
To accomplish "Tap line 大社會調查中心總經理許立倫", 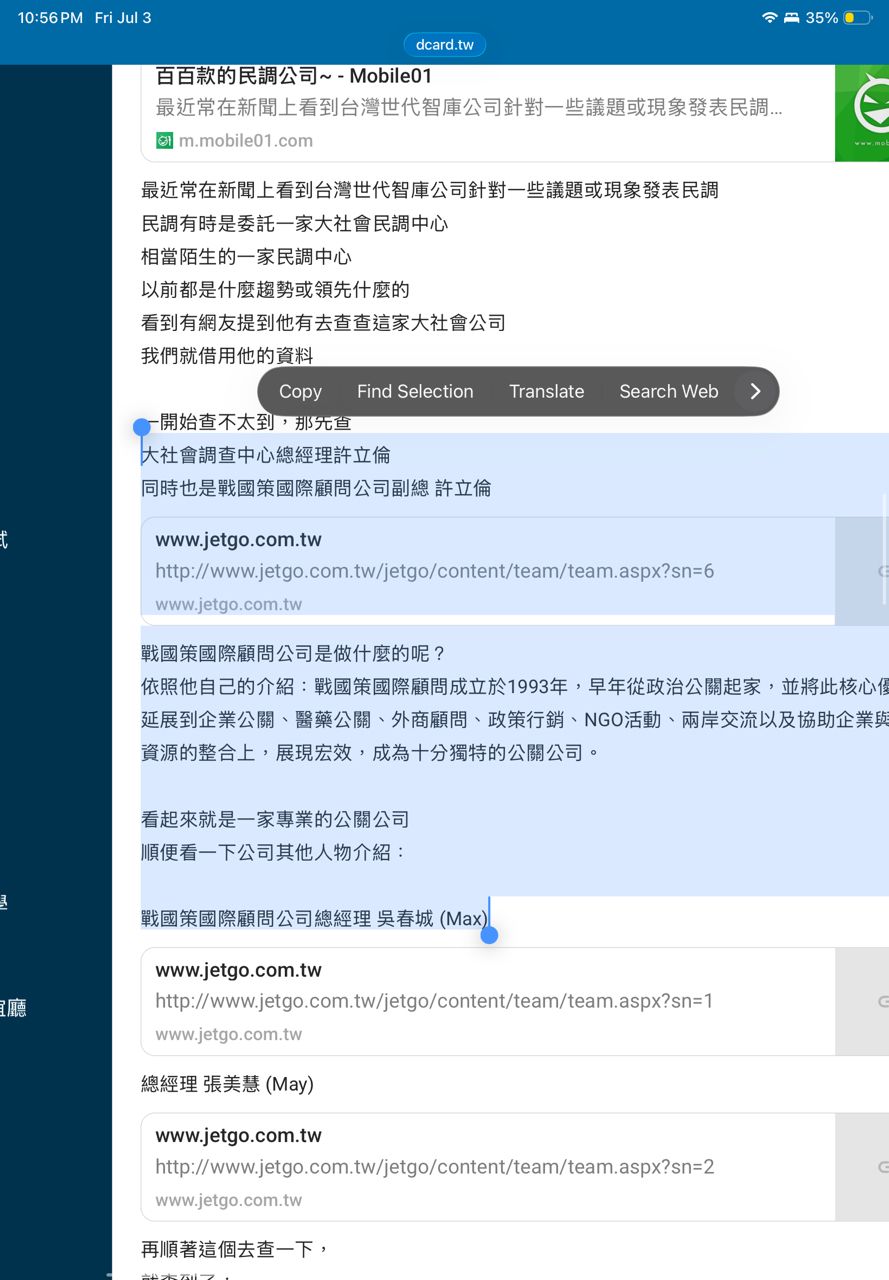I will (x=266, y=455).
